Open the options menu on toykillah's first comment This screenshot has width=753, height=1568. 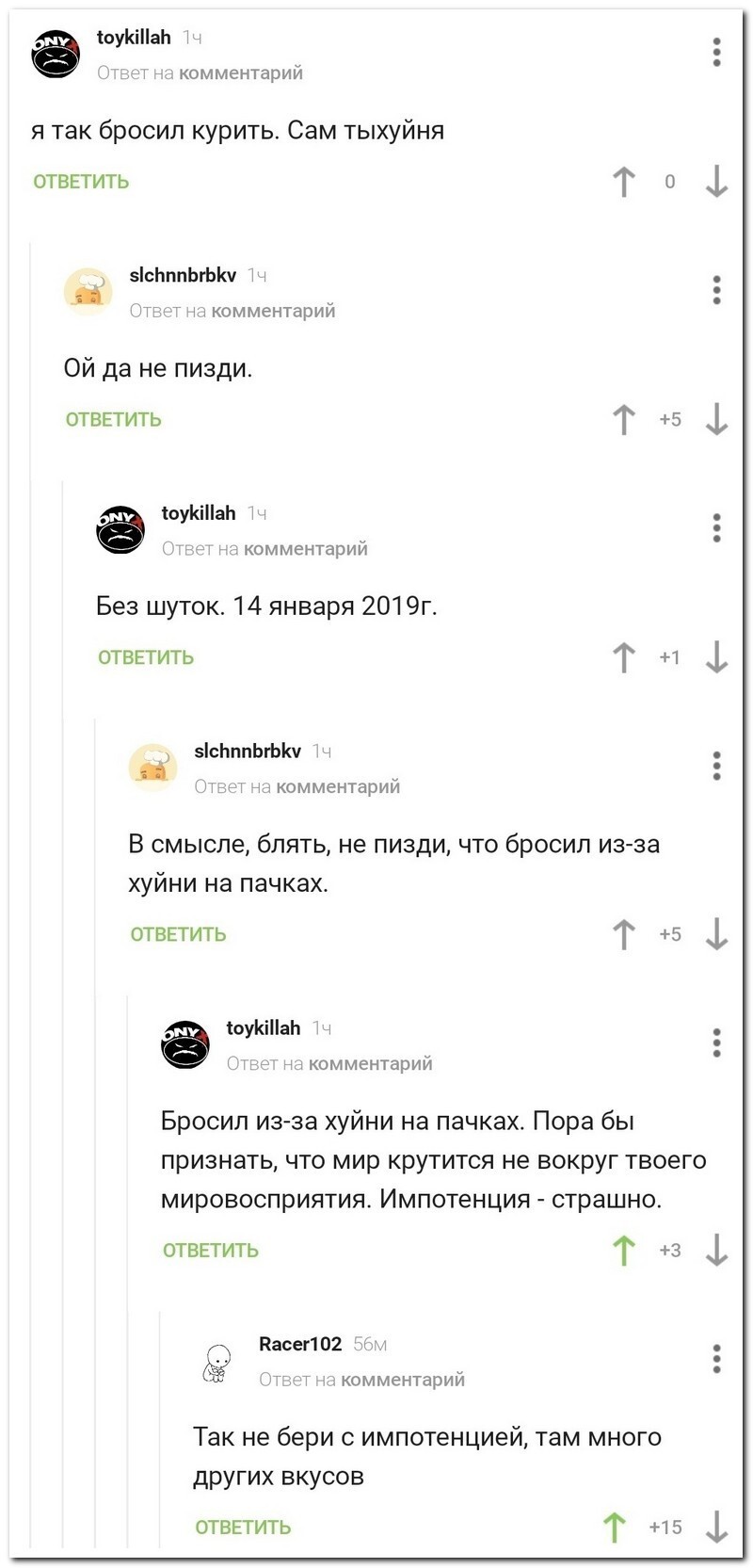click(x=717, y=52)
